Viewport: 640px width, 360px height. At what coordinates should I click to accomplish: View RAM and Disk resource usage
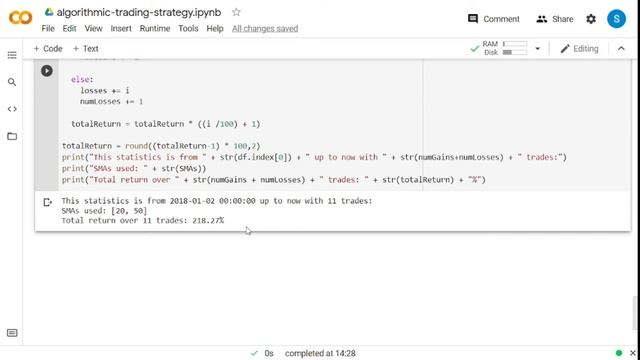click(x=504, y=48)
